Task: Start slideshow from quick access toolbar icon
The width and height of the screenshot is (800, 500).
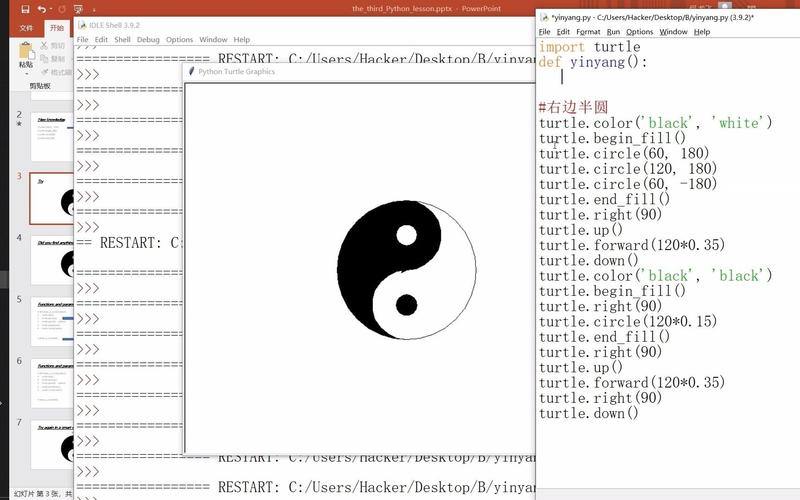Action: click(x=78, y=9)
